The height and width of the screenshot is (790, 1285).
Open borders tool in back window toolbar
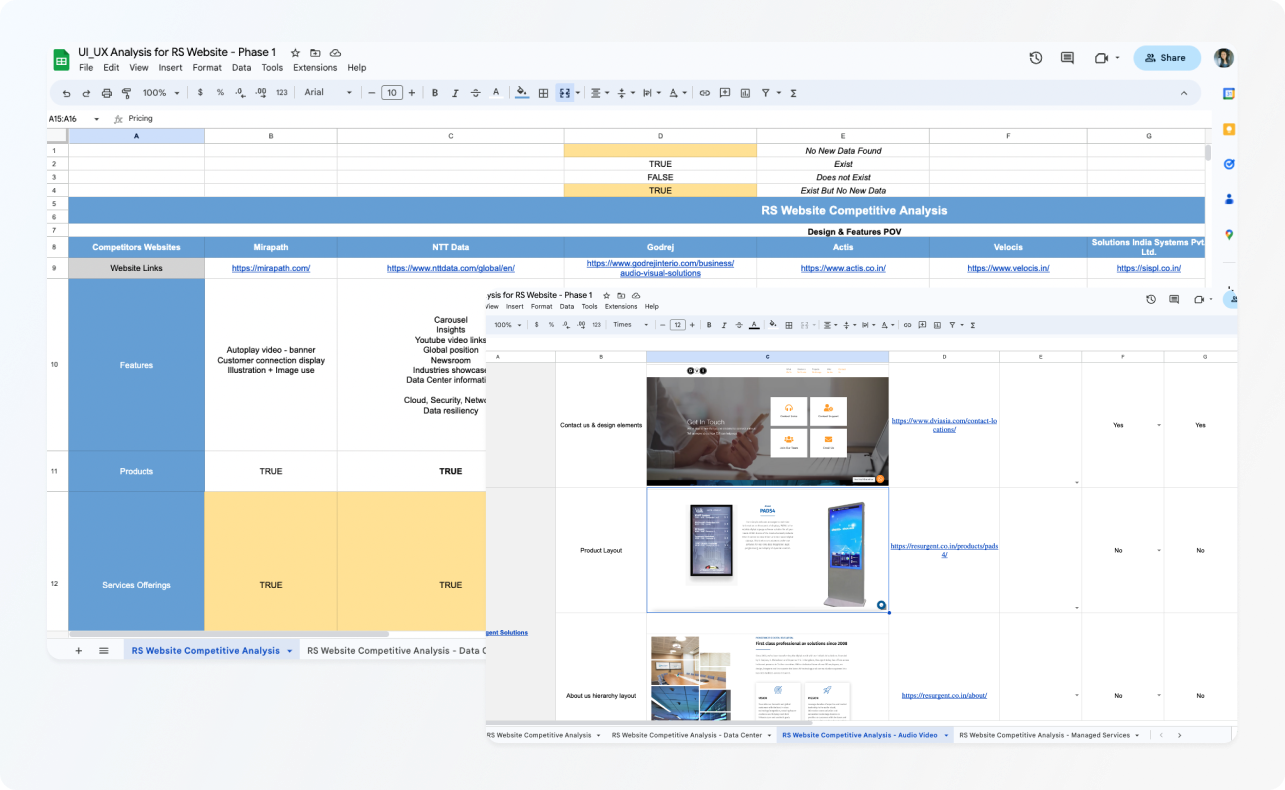coord(543,93)
